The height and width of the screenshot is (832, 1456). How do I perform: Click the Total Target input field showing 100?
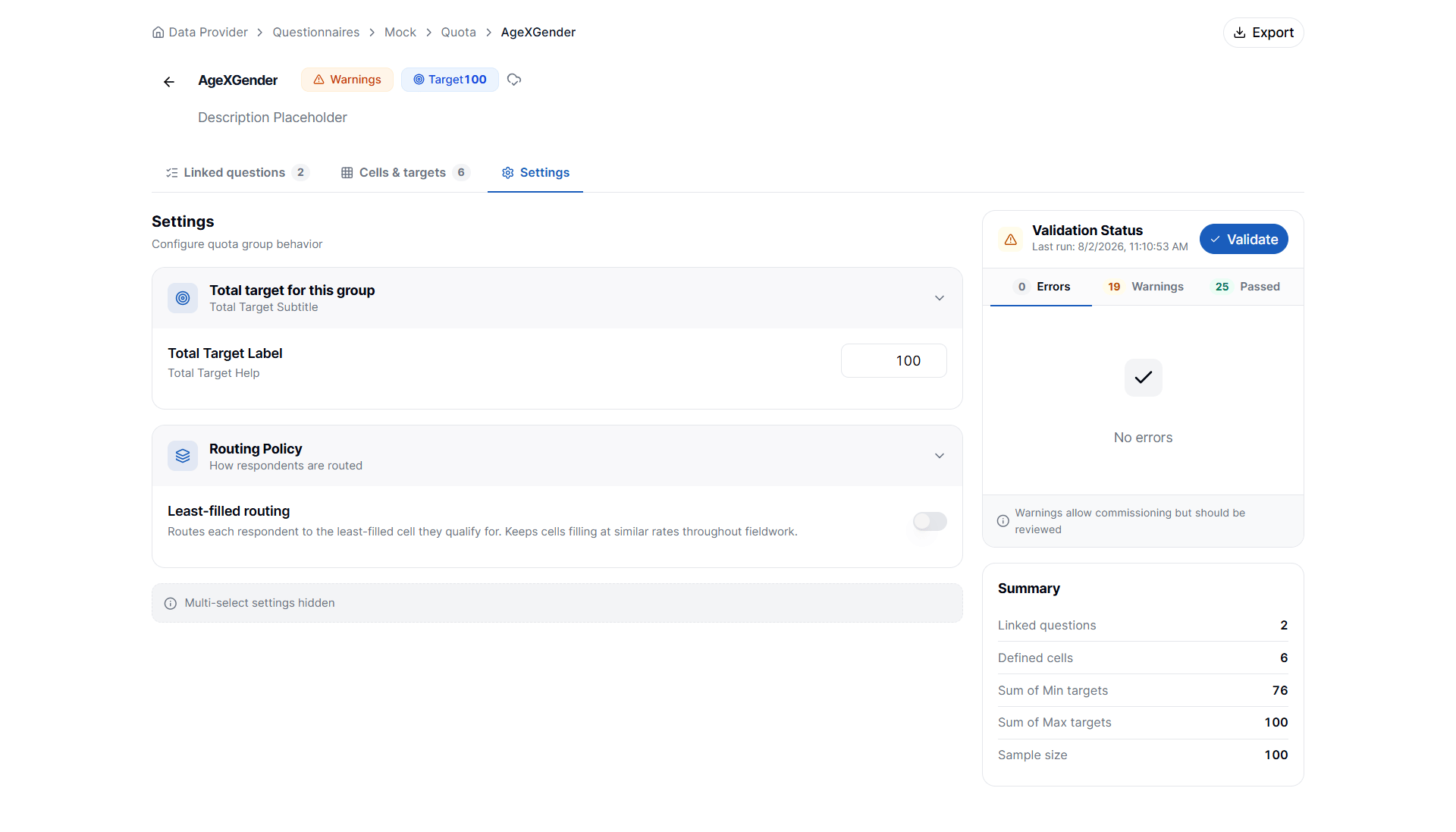[x=894, y=361]
